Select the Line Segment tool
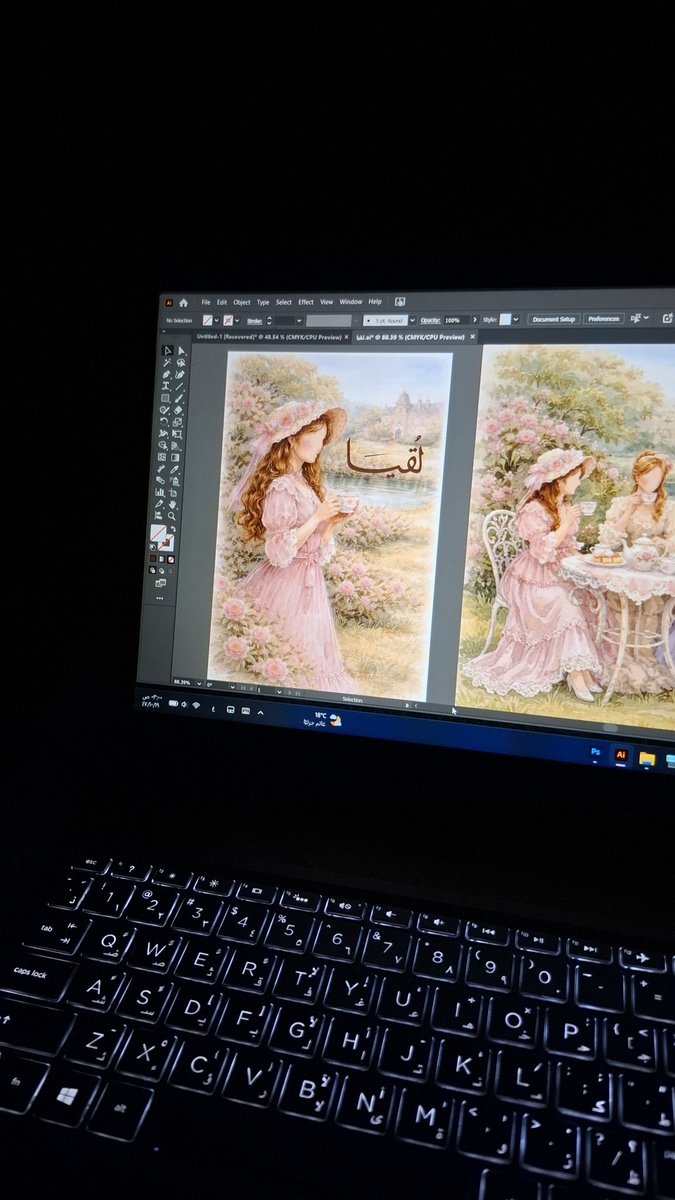675x1200 pixels. 179,386
